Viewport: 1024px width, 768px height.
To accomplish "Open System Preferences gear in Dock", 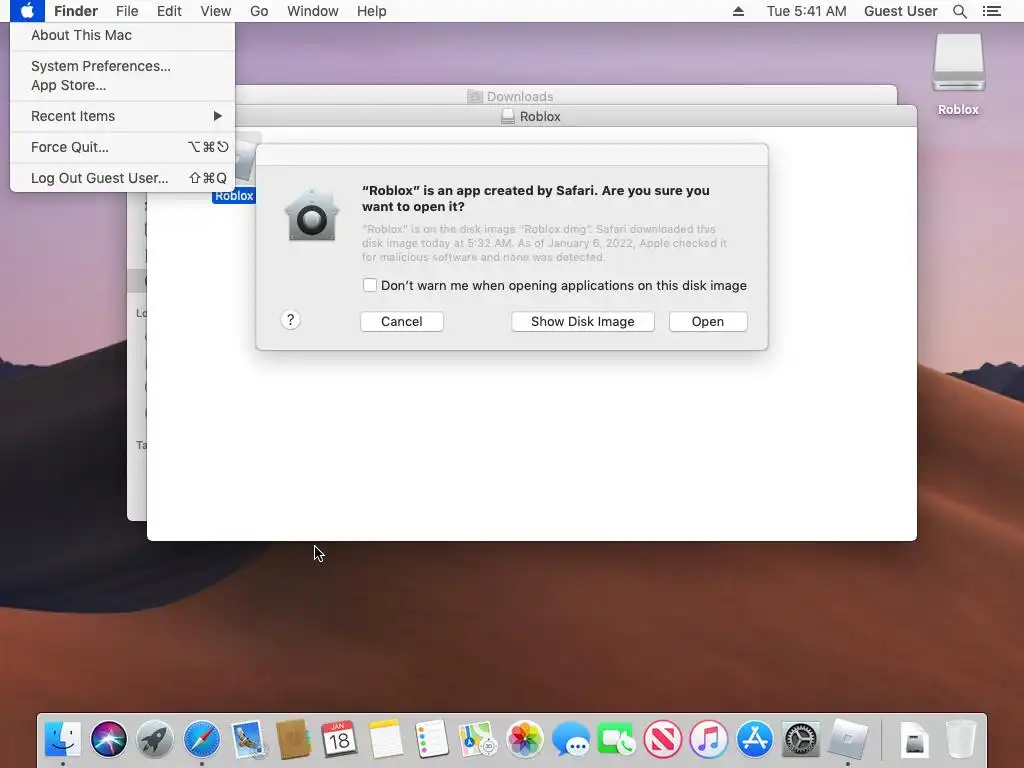I will [x=801, y=739].
